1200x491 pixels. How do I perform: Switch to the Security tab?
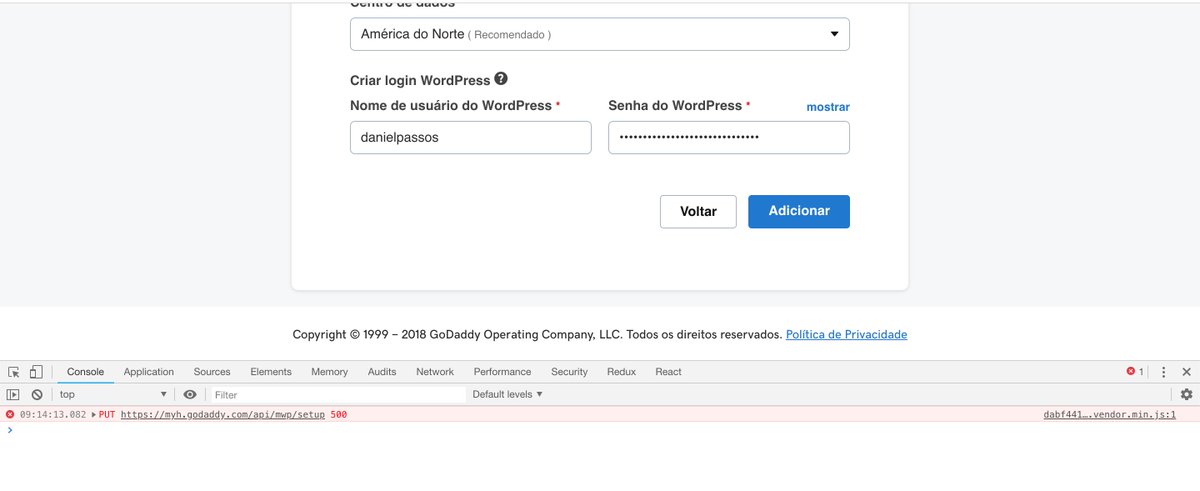click(x=569, y=372)
